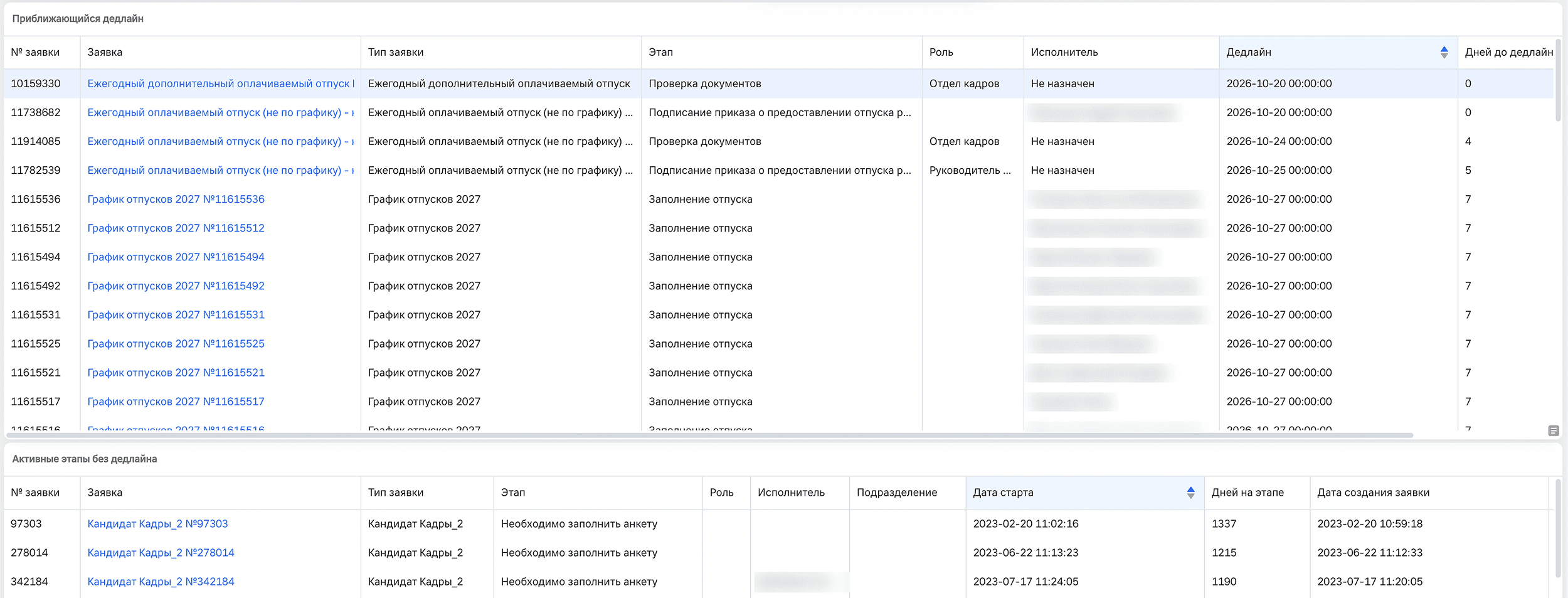Image resolution: width=1568 pixels, height=598 pixels.
Task: Select days-on-stage value 1215
Action: tap(1224, 553)
